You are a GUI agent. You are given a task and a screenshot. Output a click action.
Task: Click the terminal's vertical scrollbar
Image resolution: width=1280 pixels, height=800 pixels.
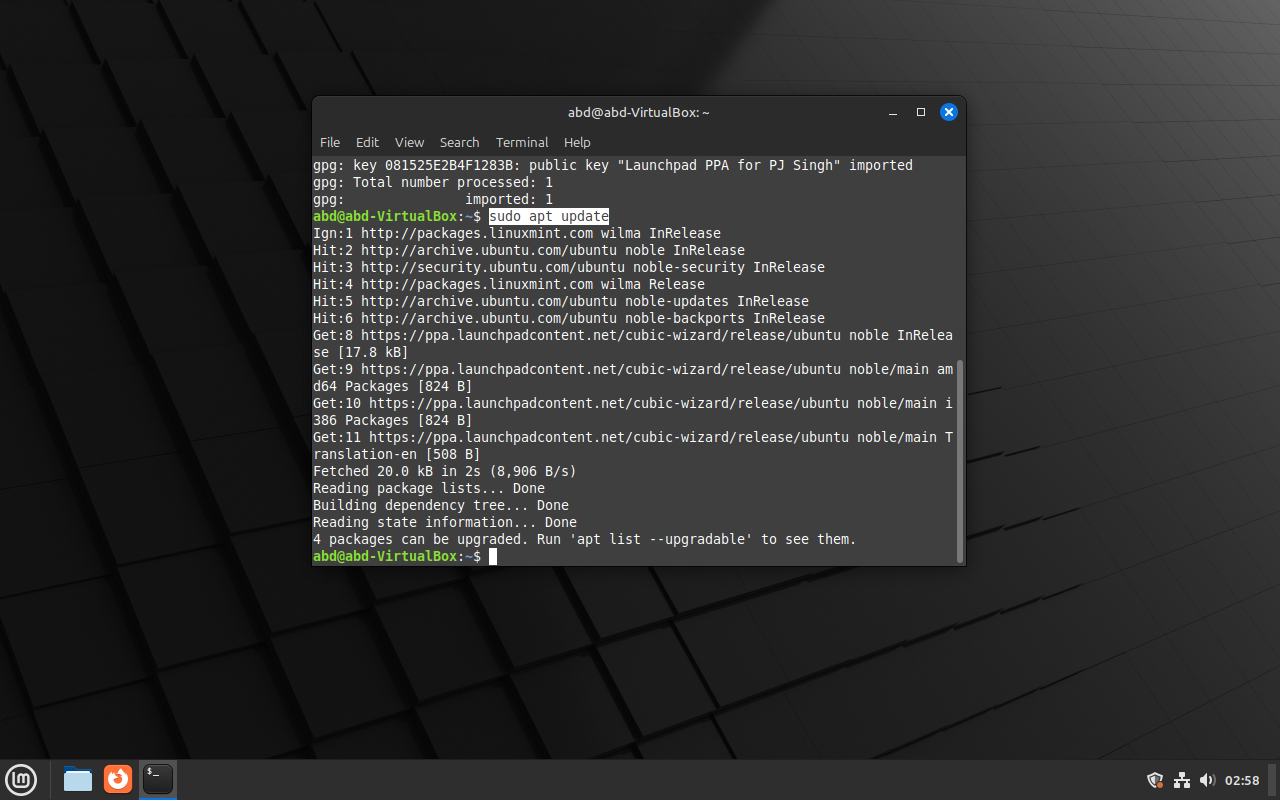pos(960,460)
